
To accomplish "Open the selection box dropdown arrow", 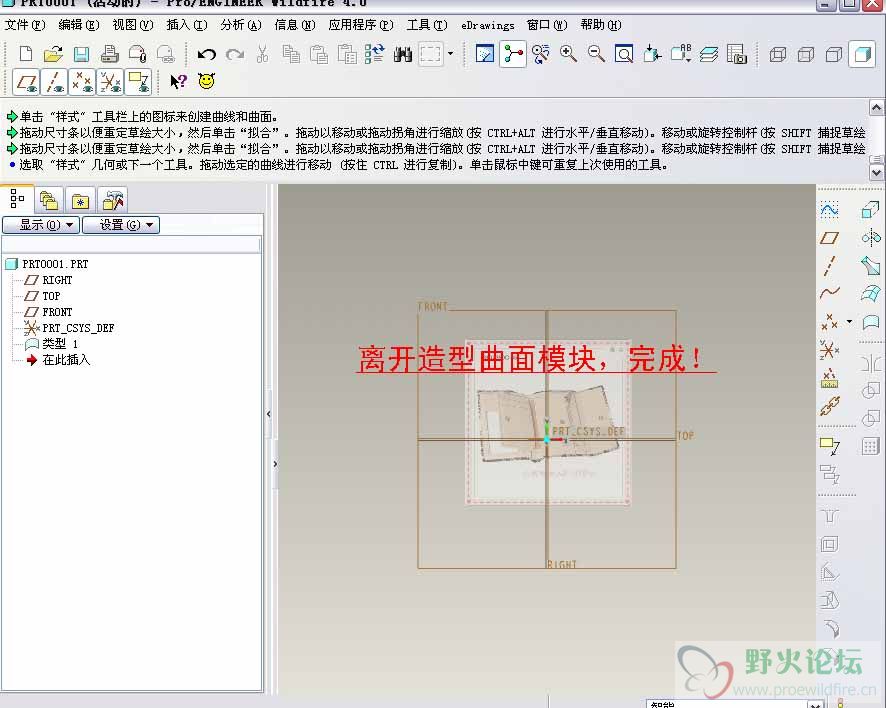I will [x=450, y=54].
